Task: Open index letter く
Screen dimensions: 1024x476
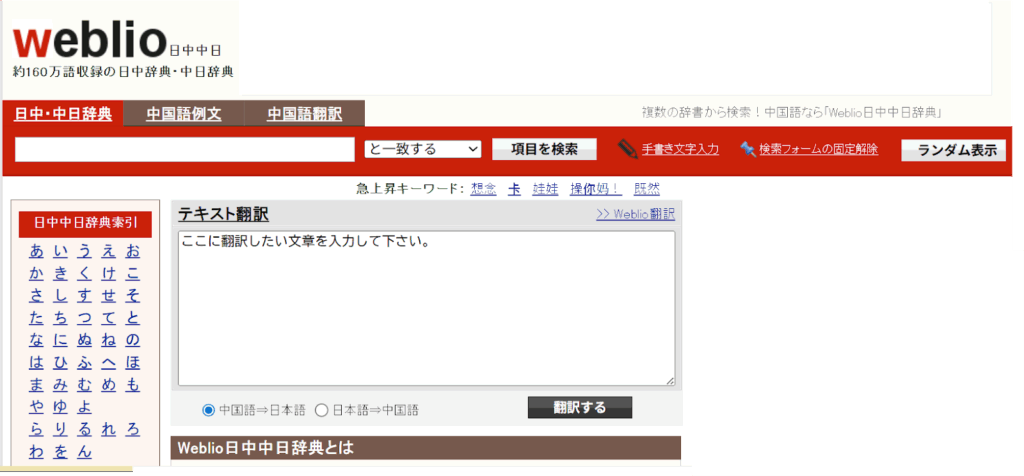Action: 85,274
